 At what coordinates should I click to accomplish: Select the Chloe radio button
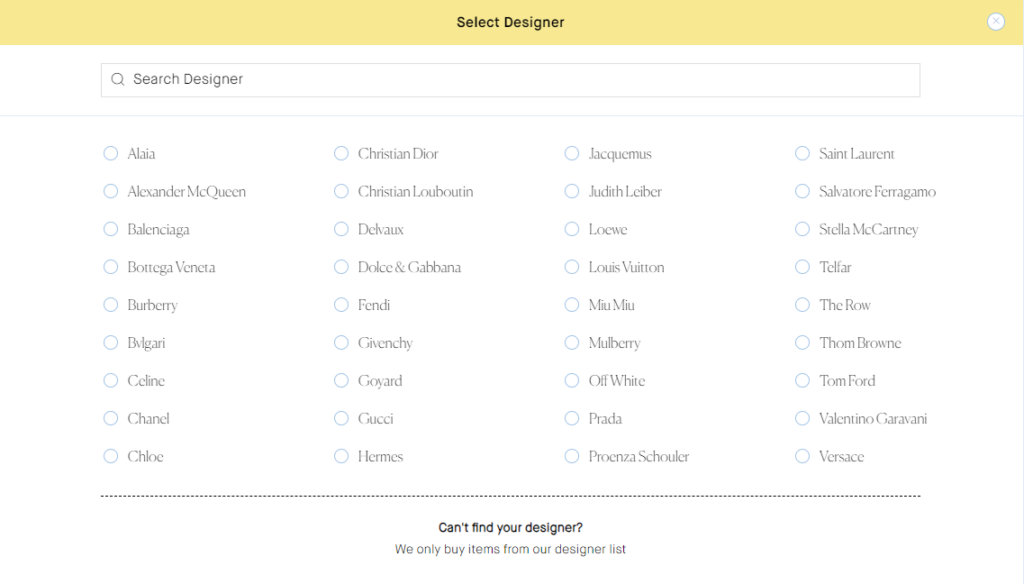[111, 457]
